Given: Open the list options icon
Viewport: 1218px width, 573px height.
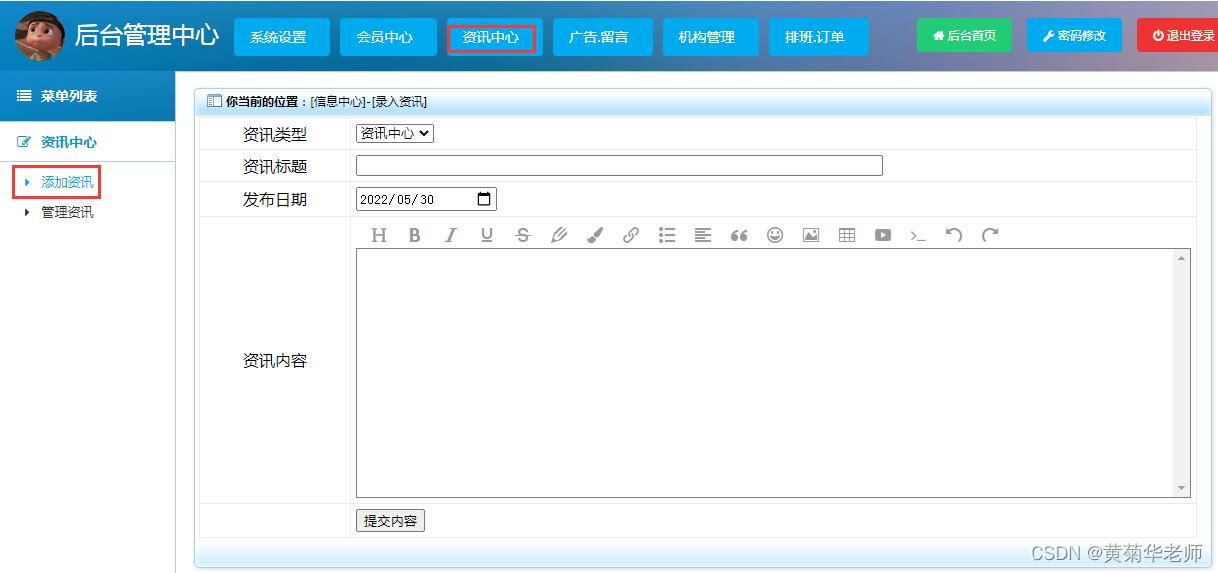Looking at the screenshot, I should coord(667,235).
